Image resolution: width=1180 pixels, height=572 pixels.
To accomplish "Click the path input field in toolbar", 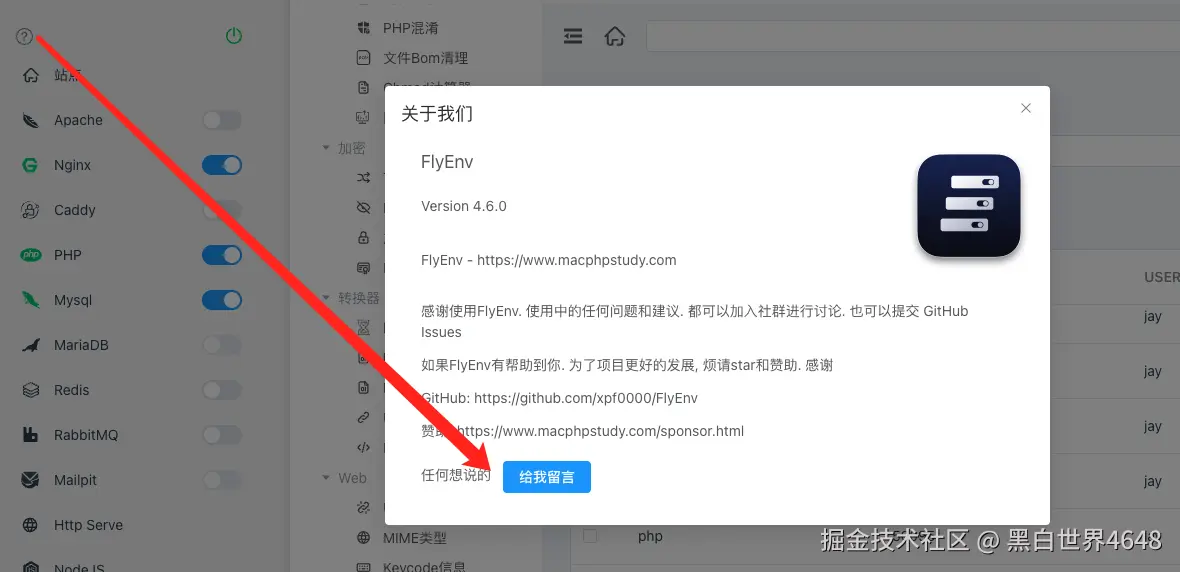I will (913, 36).
